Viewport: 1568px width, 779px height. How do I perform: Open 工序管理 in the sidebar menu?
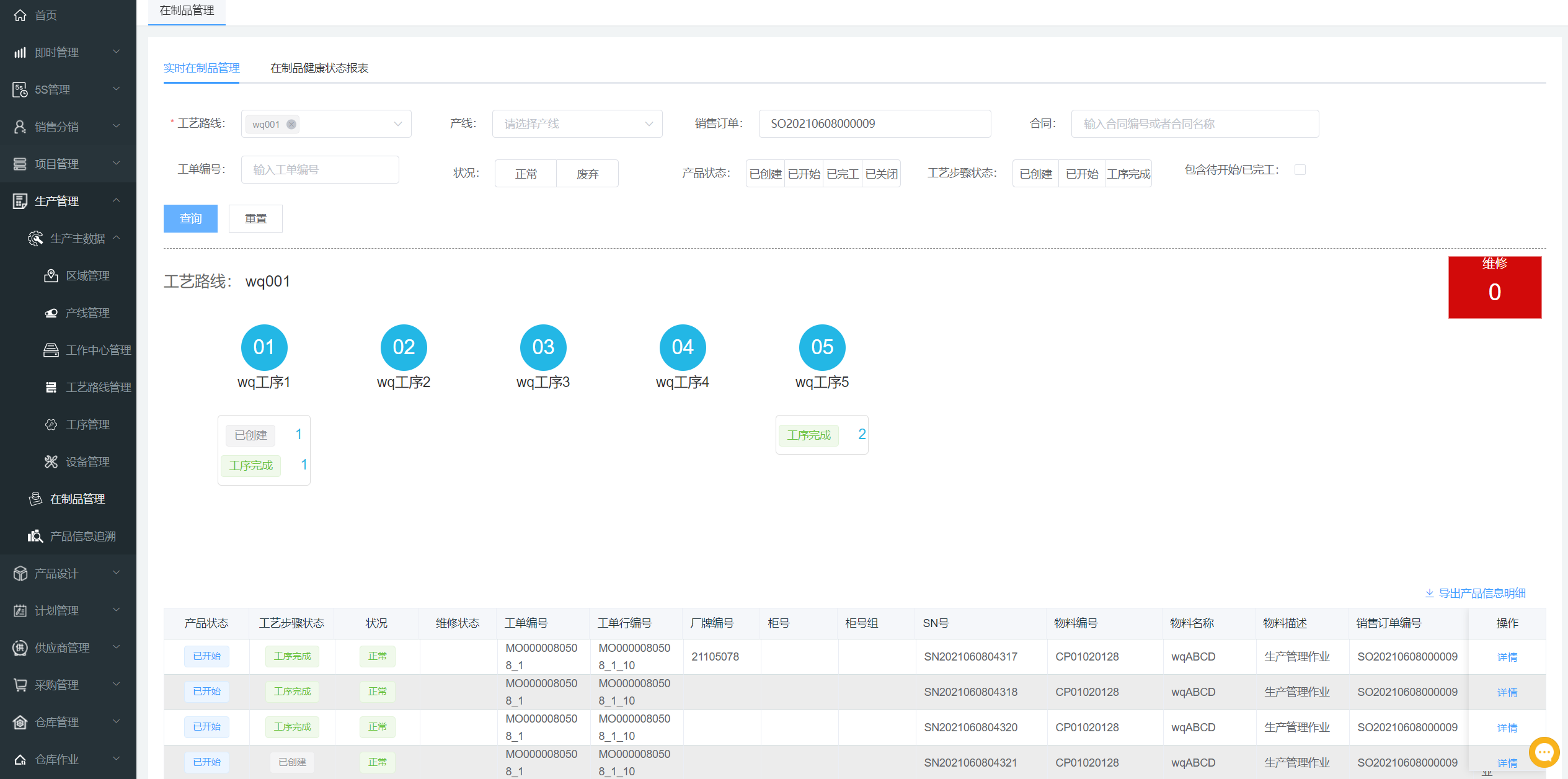click(87, 424)
